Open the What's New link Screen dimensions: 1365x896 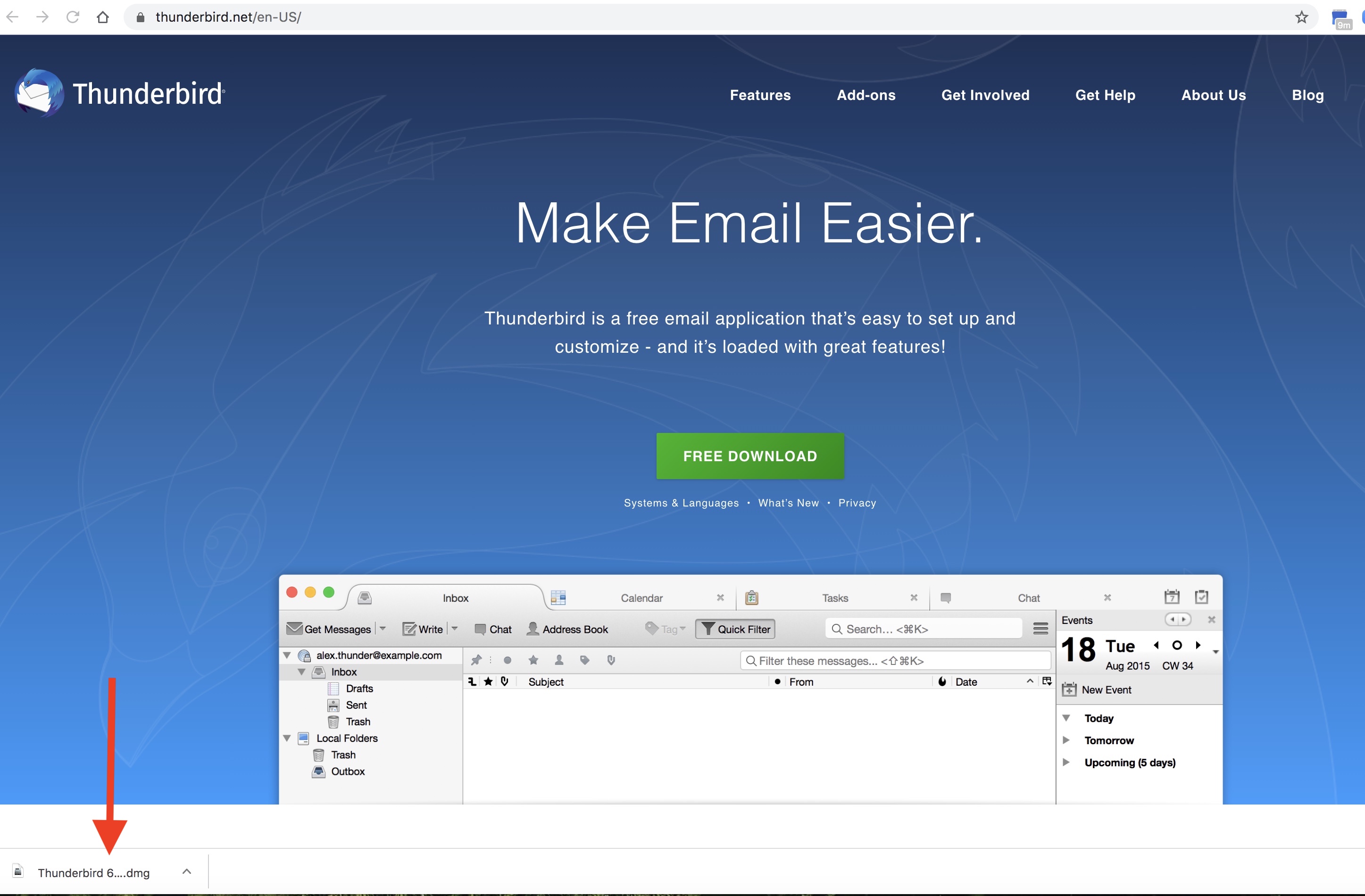point(789,503)
